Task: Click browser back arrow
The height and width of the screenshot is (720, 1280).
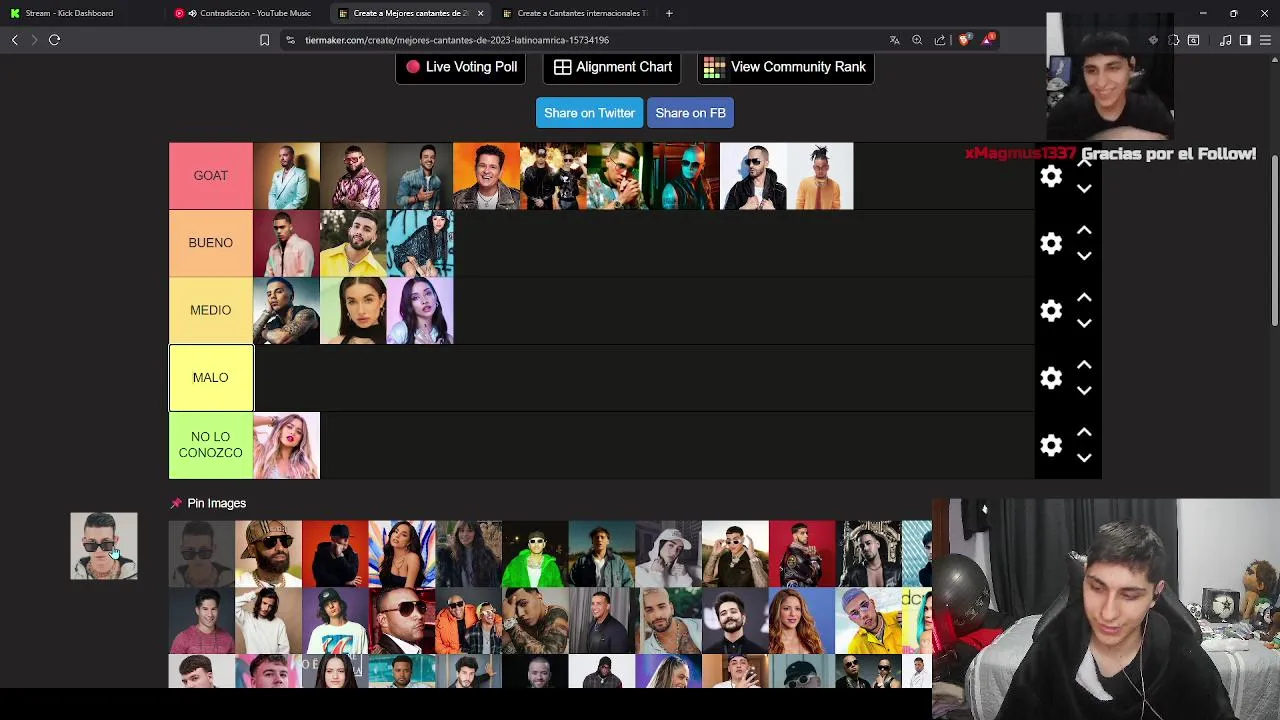Action: tap(14, 40)
